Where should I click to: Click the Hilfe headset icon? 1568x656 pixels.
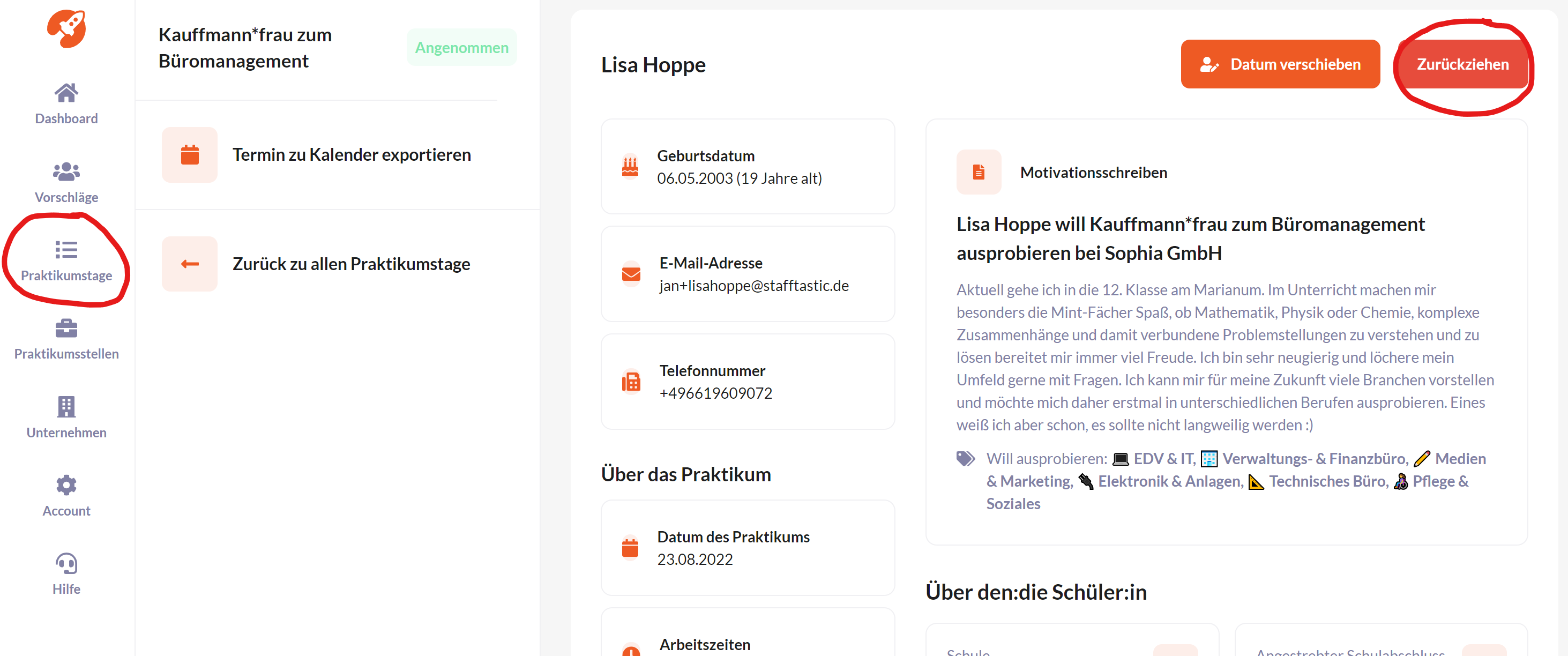(x=66, y=563)
